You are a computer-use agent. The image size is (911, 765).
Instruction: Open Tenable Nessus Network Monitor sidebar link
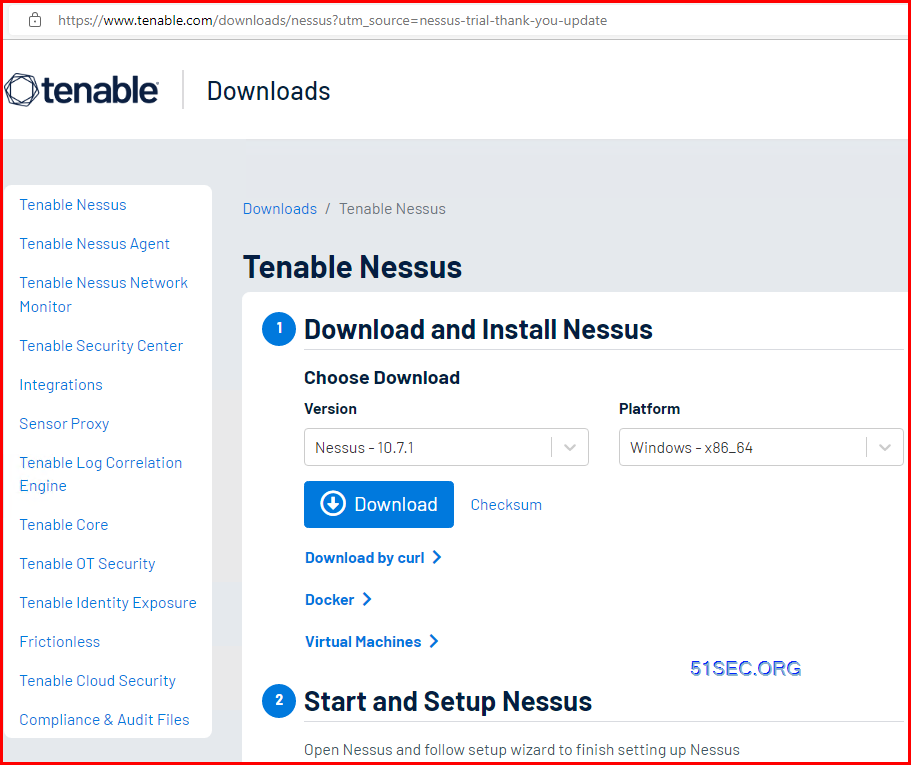click(103, 294)
